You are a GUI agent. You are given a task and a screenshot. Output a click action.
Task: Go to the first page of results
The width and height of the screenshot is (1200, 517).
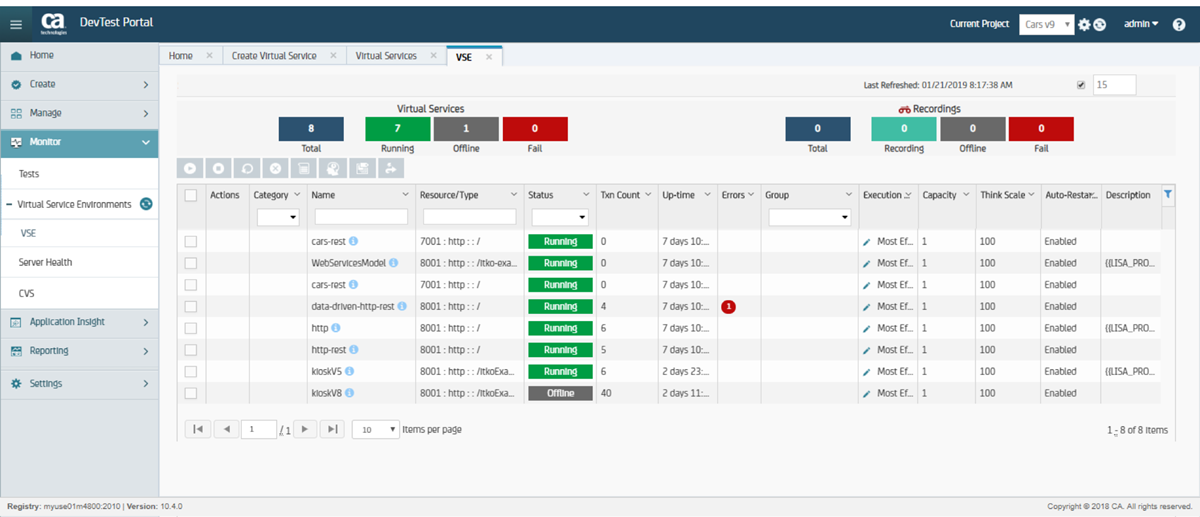197,429
